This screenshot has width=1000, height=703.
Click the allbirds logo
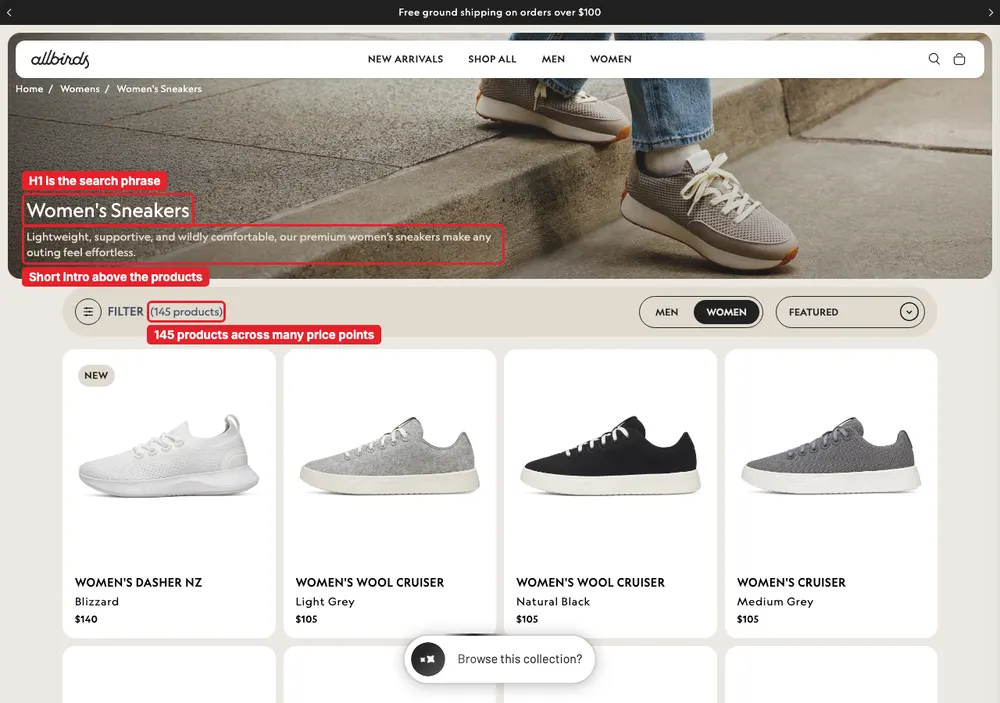[60, 59]
